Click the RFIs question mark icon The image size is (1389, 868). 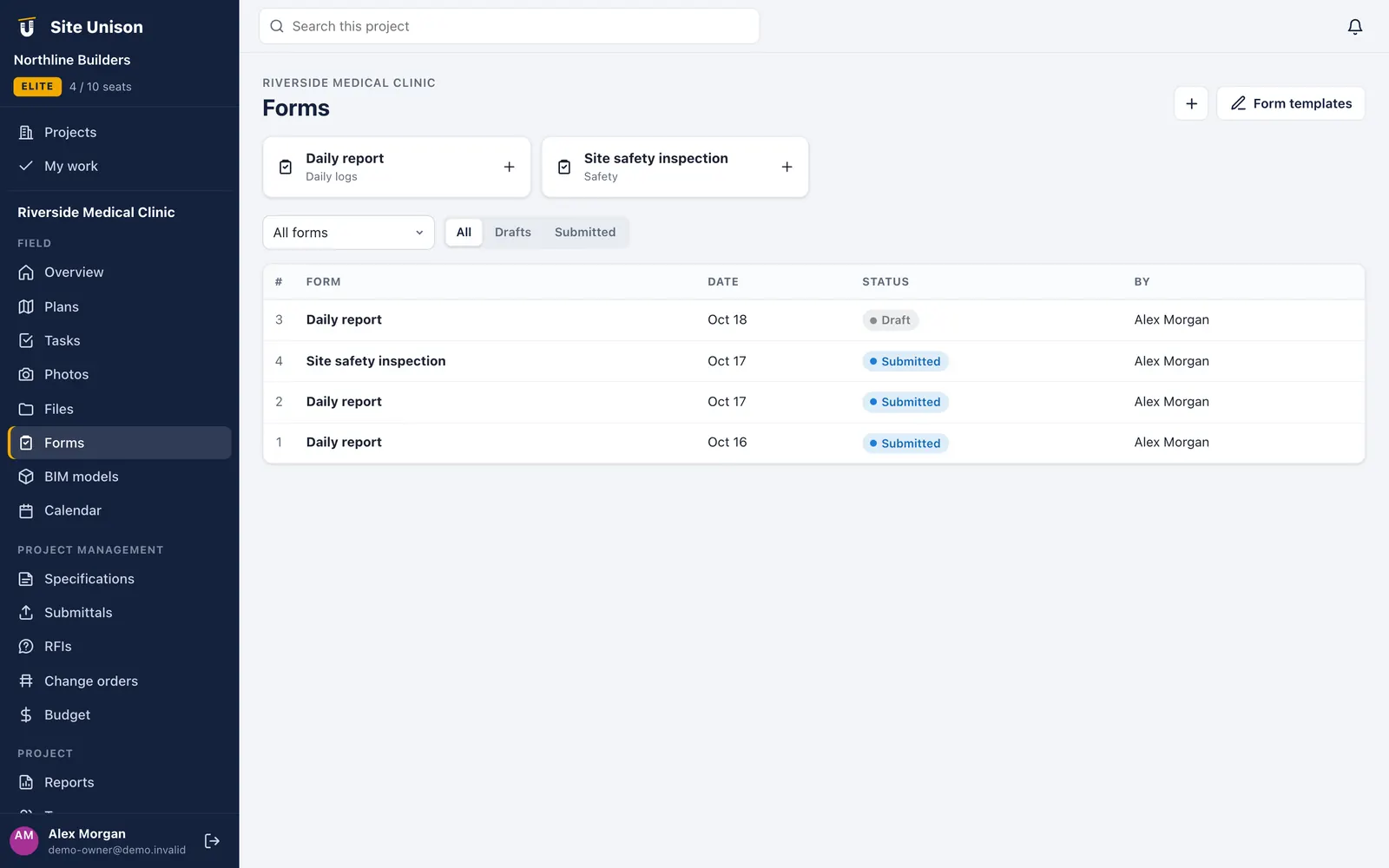[x=26, y=647]
